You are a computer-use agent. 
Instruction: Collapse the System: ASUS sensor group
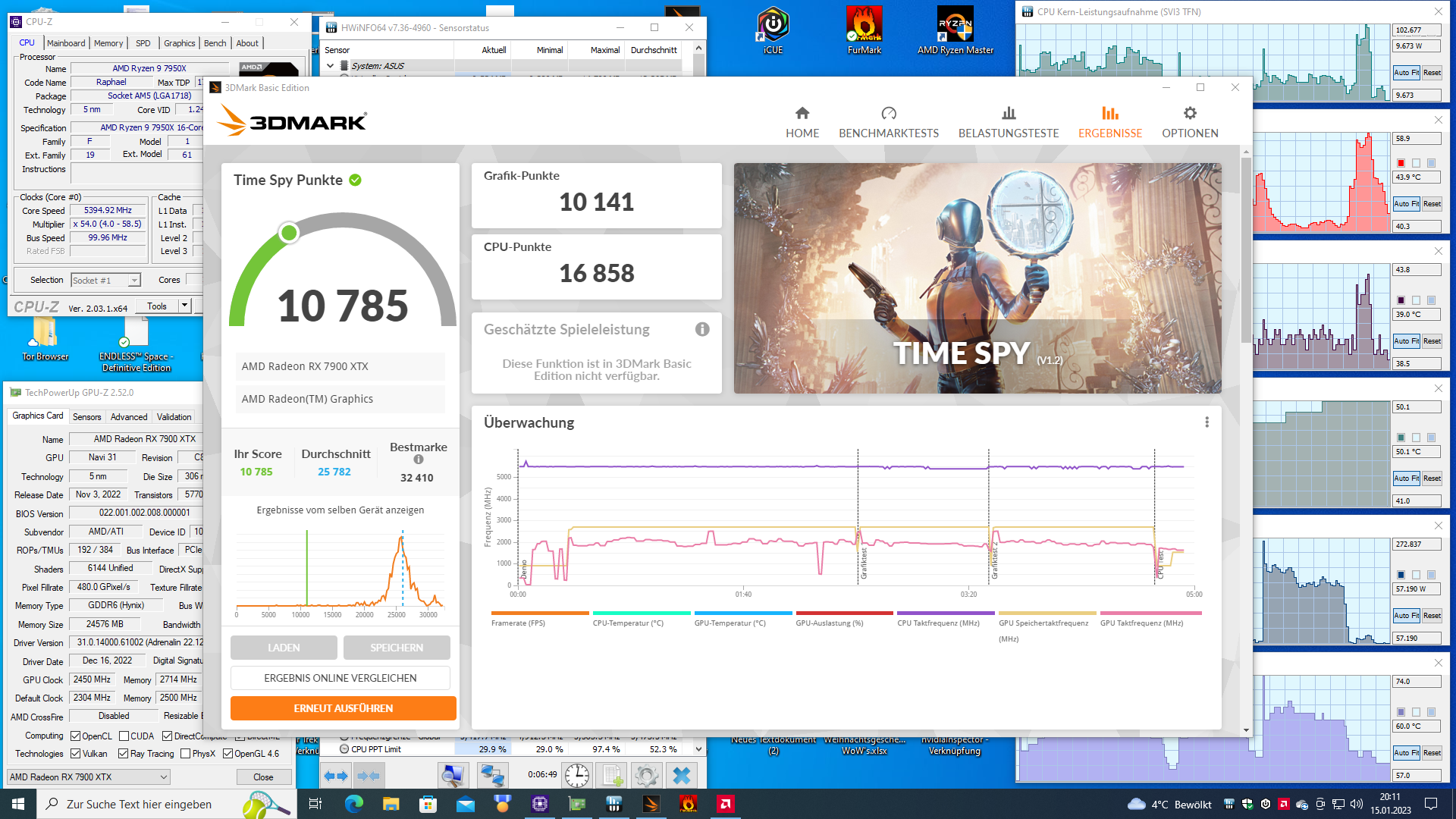331,66
